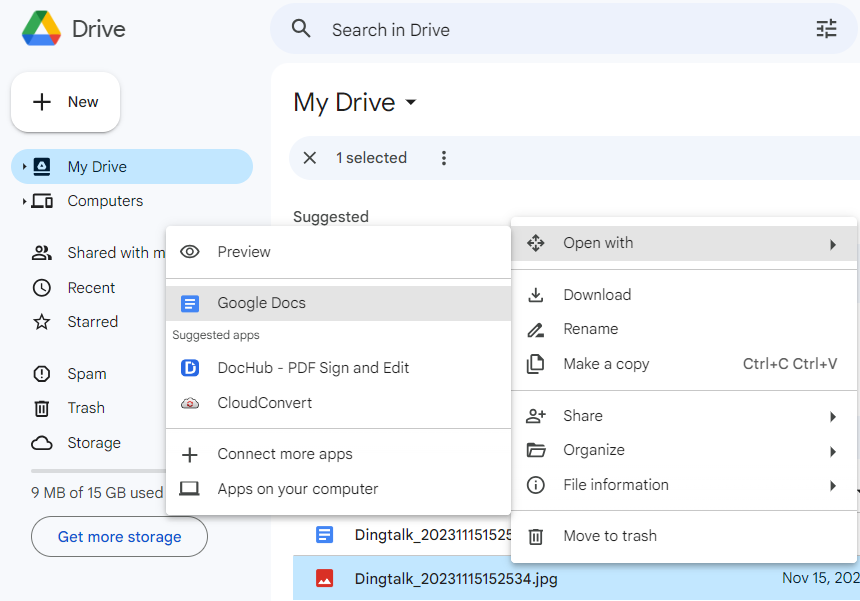Open Recent in sidebar

coord(91,288)
